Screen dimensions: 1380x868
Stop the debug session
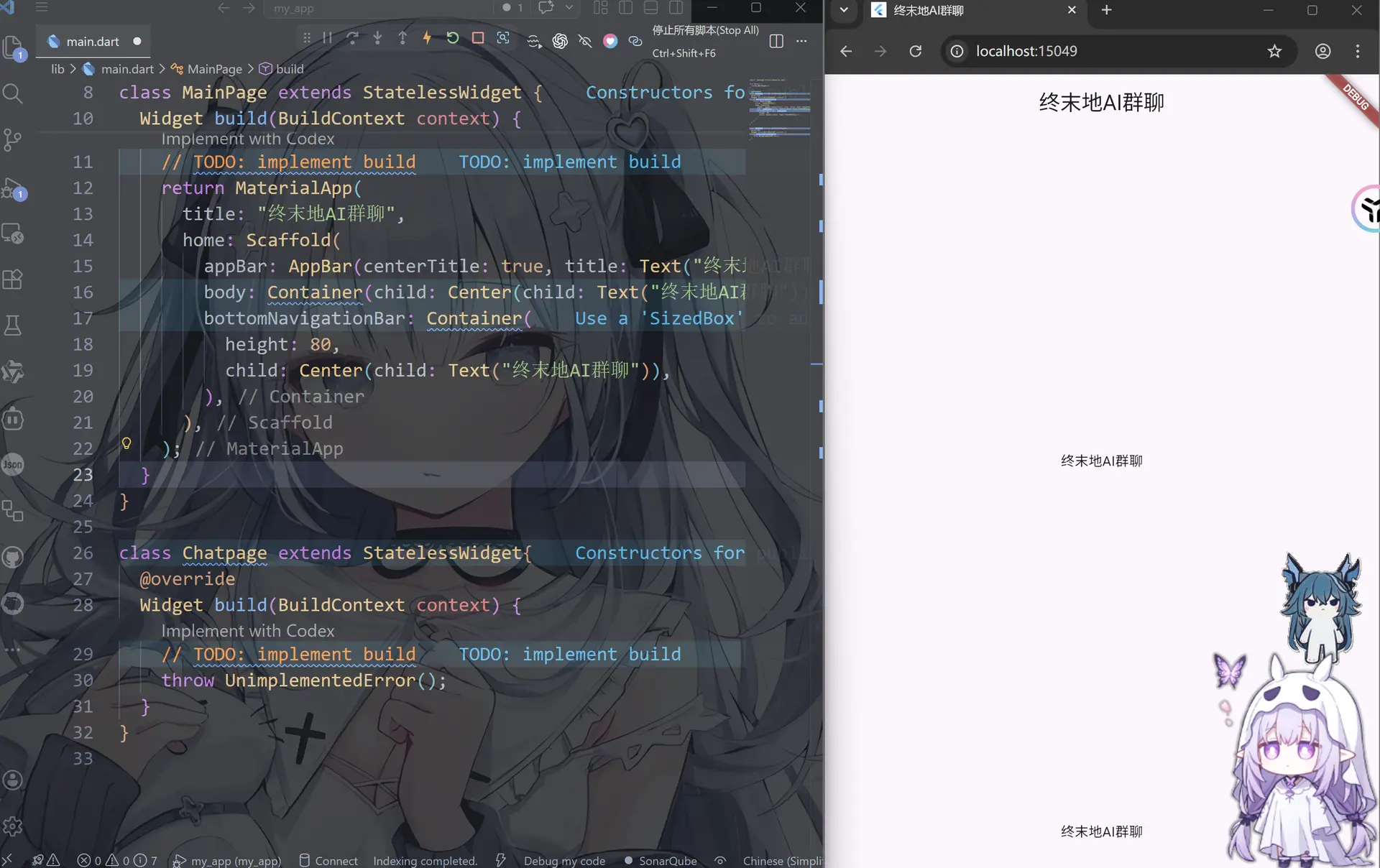[x=477, y=38]
